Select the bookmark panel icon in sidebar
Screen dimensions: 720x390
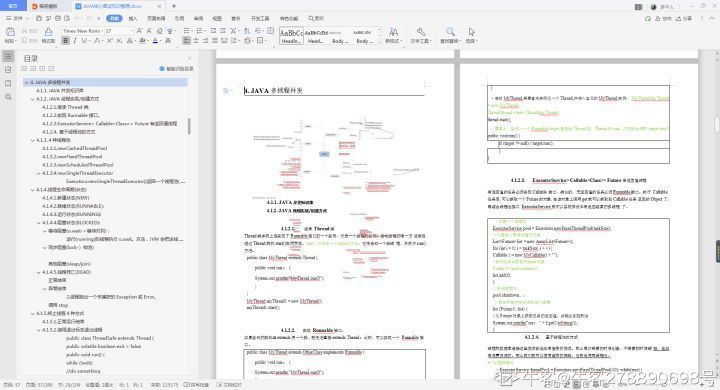8,83
